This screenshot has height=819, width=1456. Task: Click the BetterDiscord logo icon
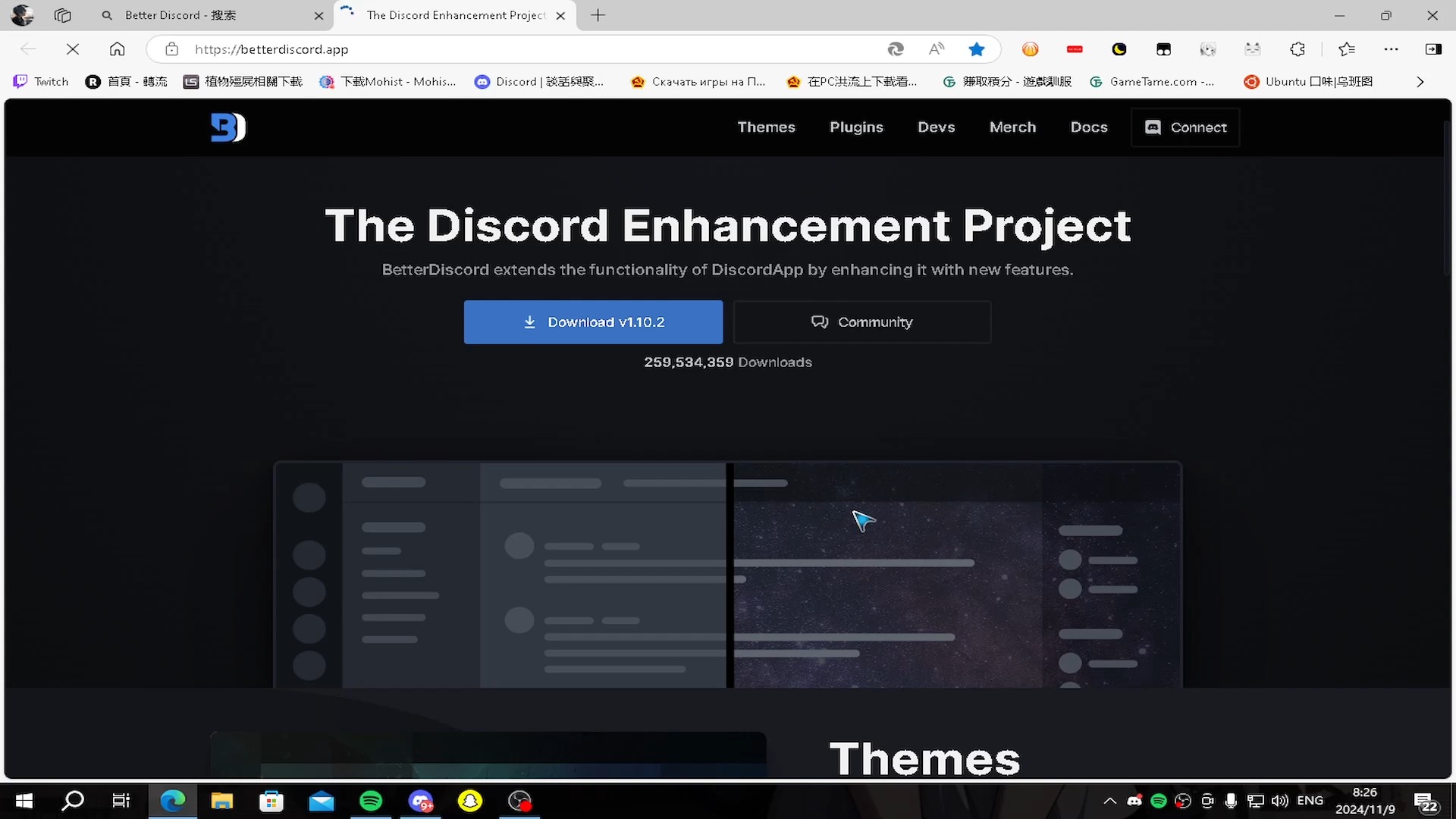[x=227, y=127]
